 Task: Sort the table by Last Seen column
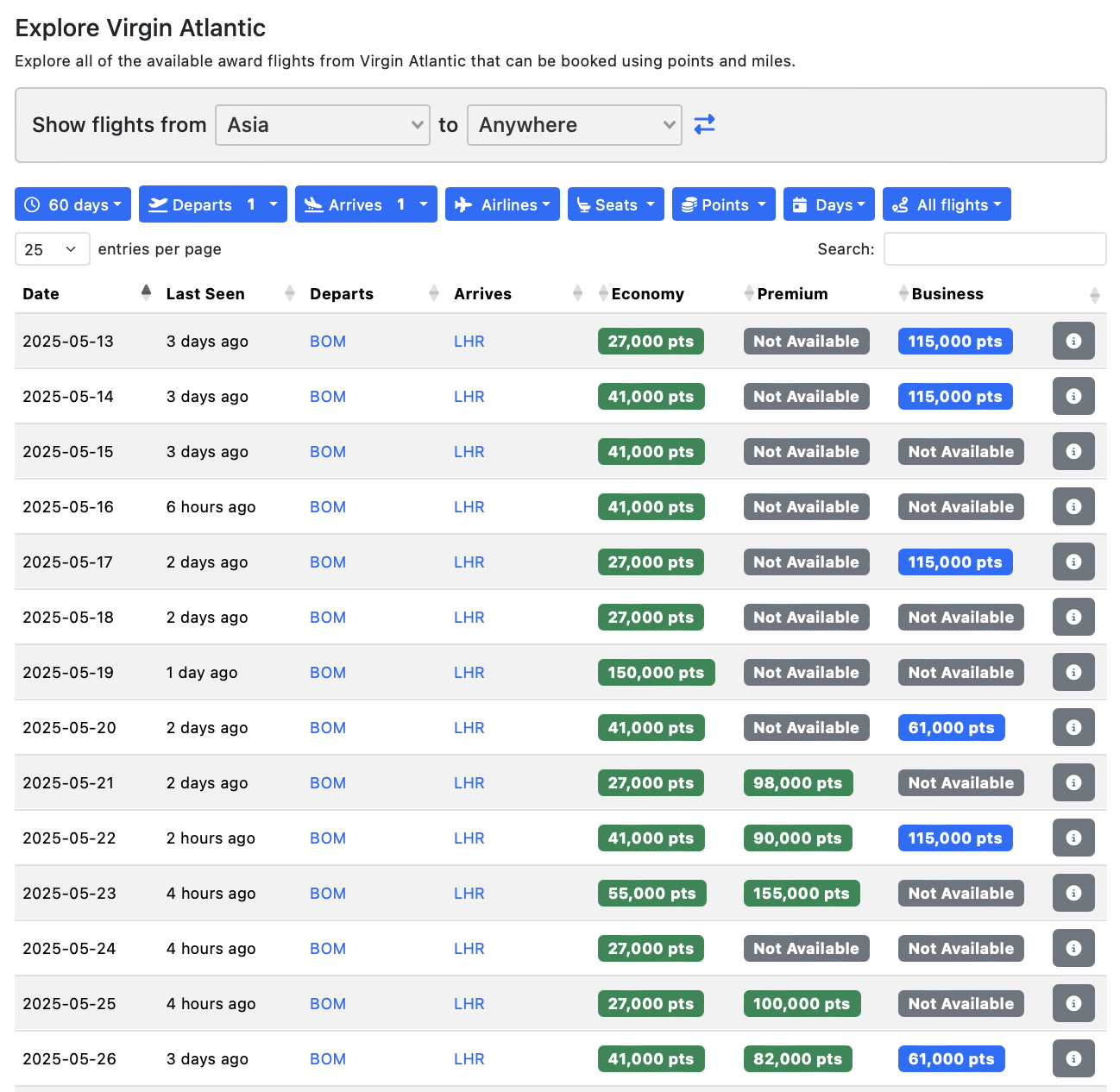[230, 293]
